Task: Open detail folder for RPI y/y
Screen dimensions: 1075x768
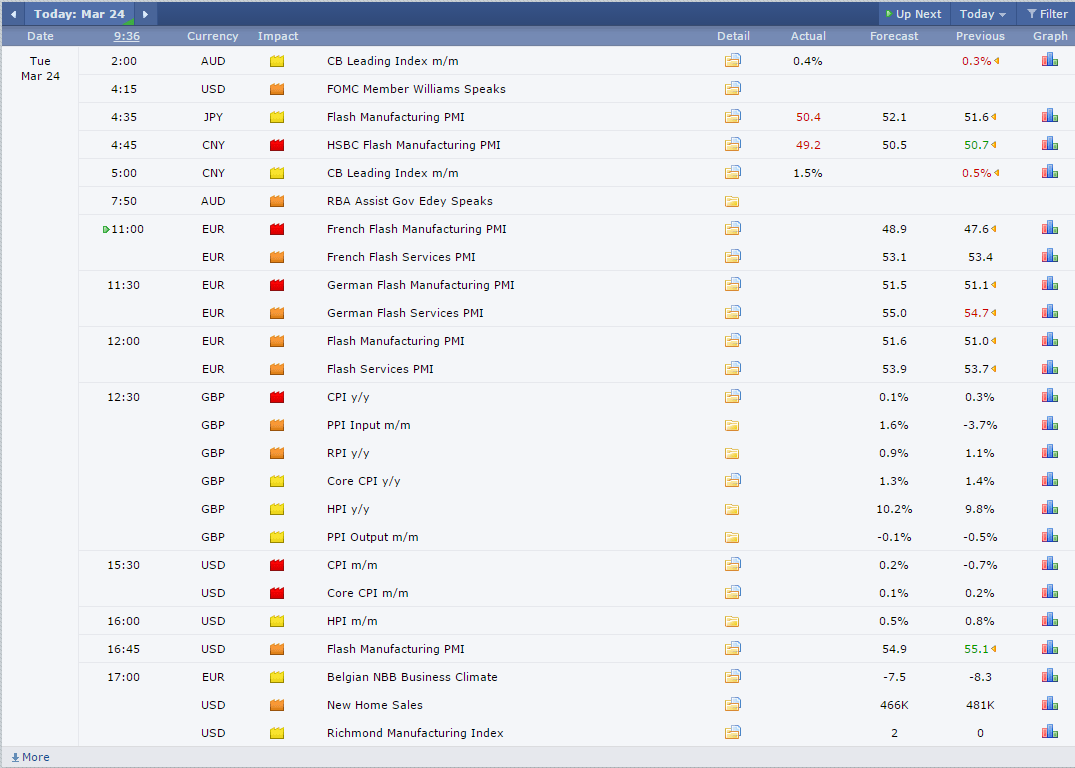Action: click(732, 453)
